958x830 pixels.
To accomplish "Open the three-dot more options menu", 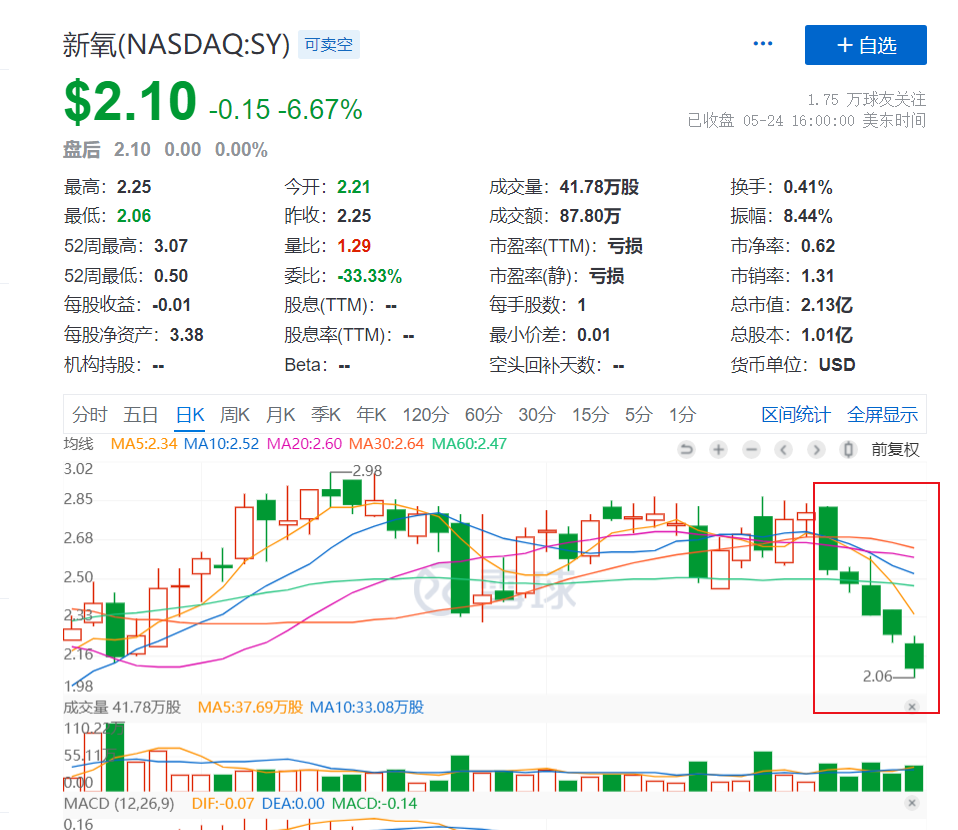I will coord(762,44).
